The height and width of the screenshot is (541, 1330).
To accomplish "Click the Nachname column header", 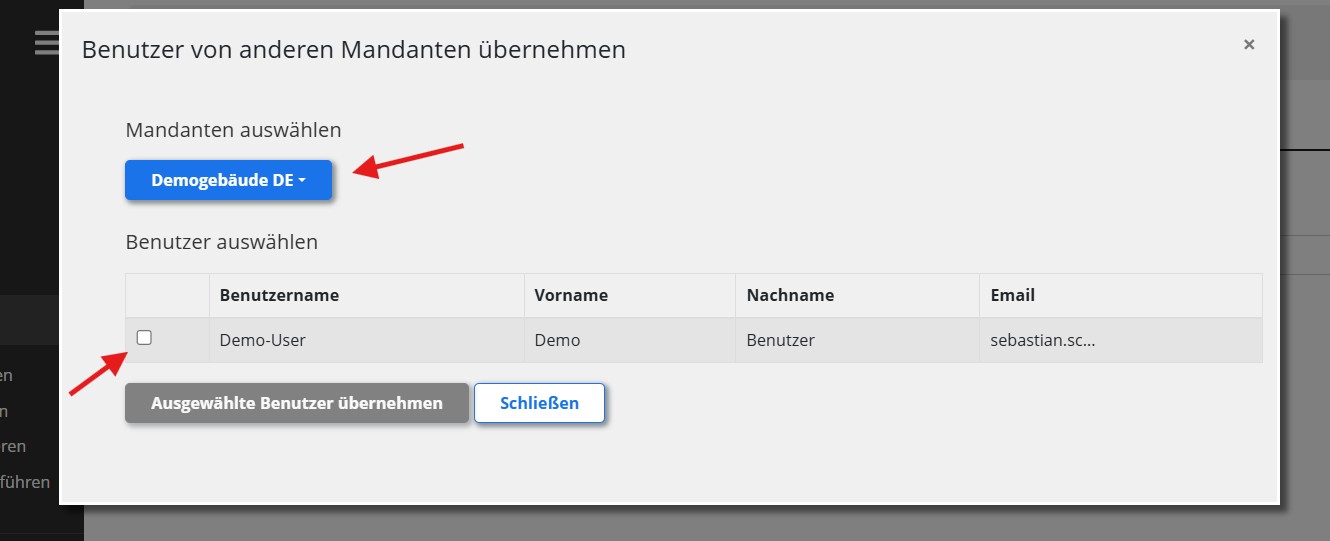I will pyautogui.click(x=790, y=296).
